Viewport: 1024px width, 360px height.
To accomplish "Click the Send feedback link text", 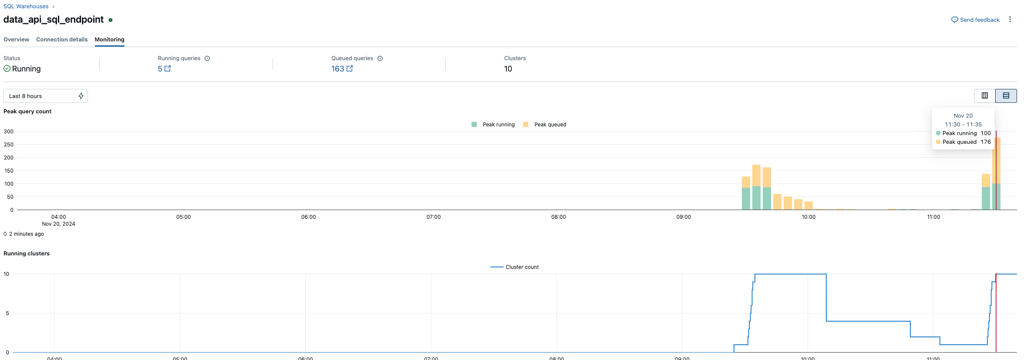I will (980, 20).
